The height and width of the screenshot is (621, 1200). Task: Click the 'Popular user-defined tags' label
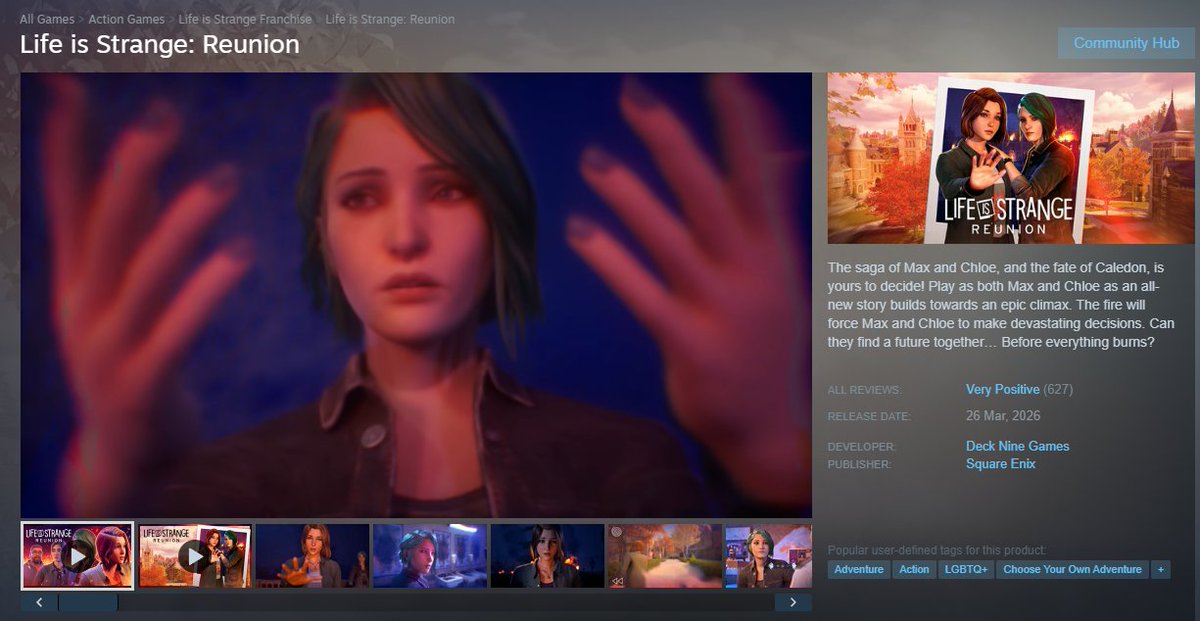click(937, 551)
